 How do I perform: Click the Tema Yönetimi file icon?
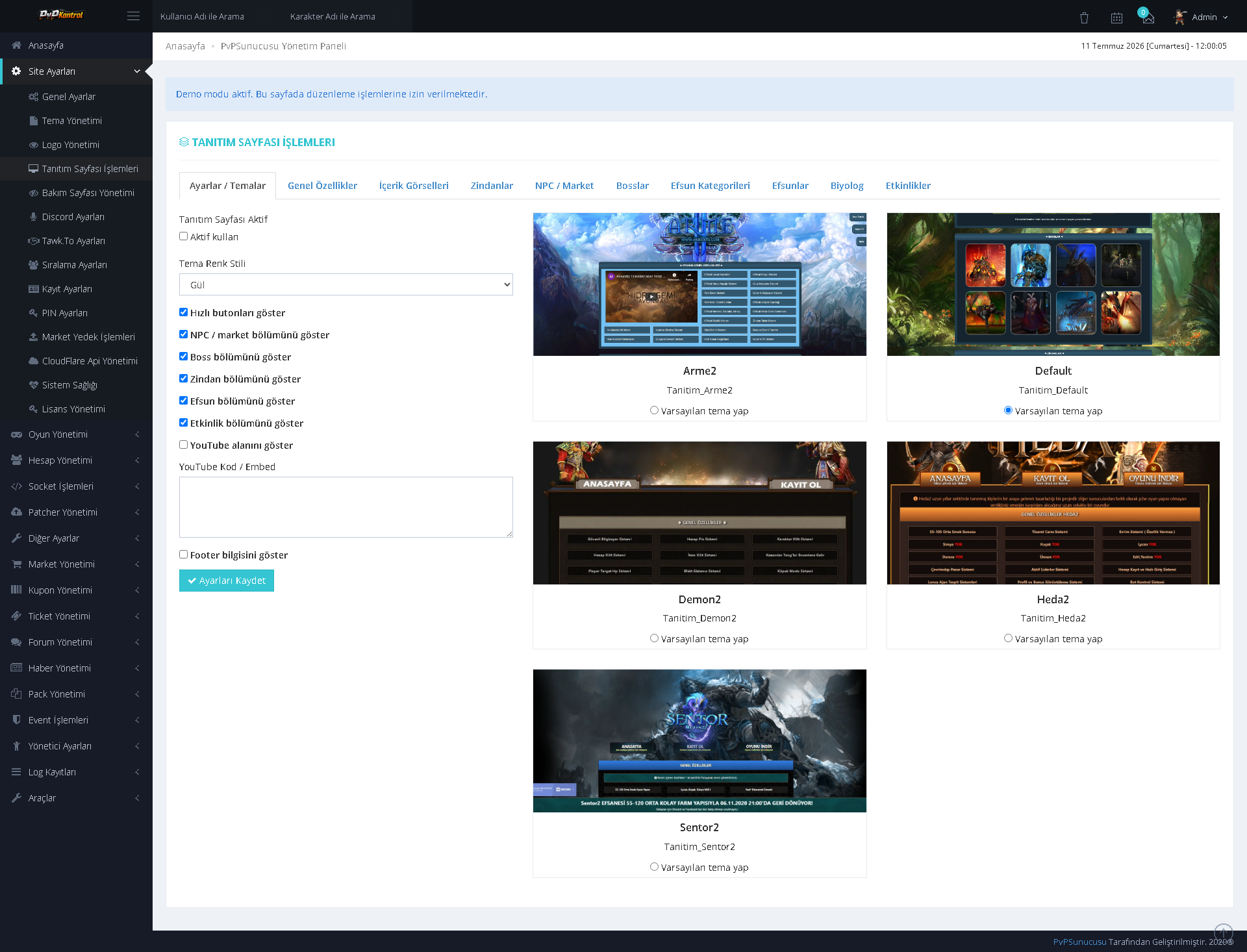[33, 121]
